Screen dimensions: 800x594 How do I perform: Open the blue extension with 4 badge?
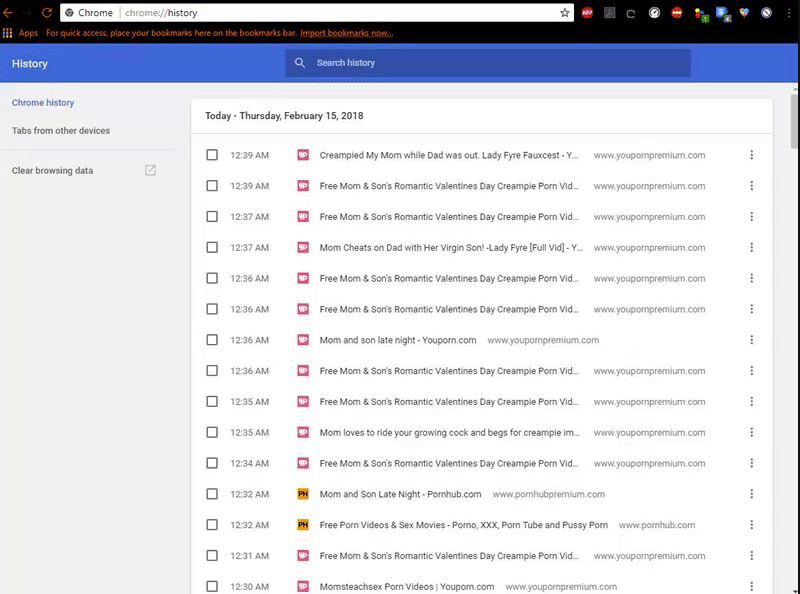tap(723, 14)
